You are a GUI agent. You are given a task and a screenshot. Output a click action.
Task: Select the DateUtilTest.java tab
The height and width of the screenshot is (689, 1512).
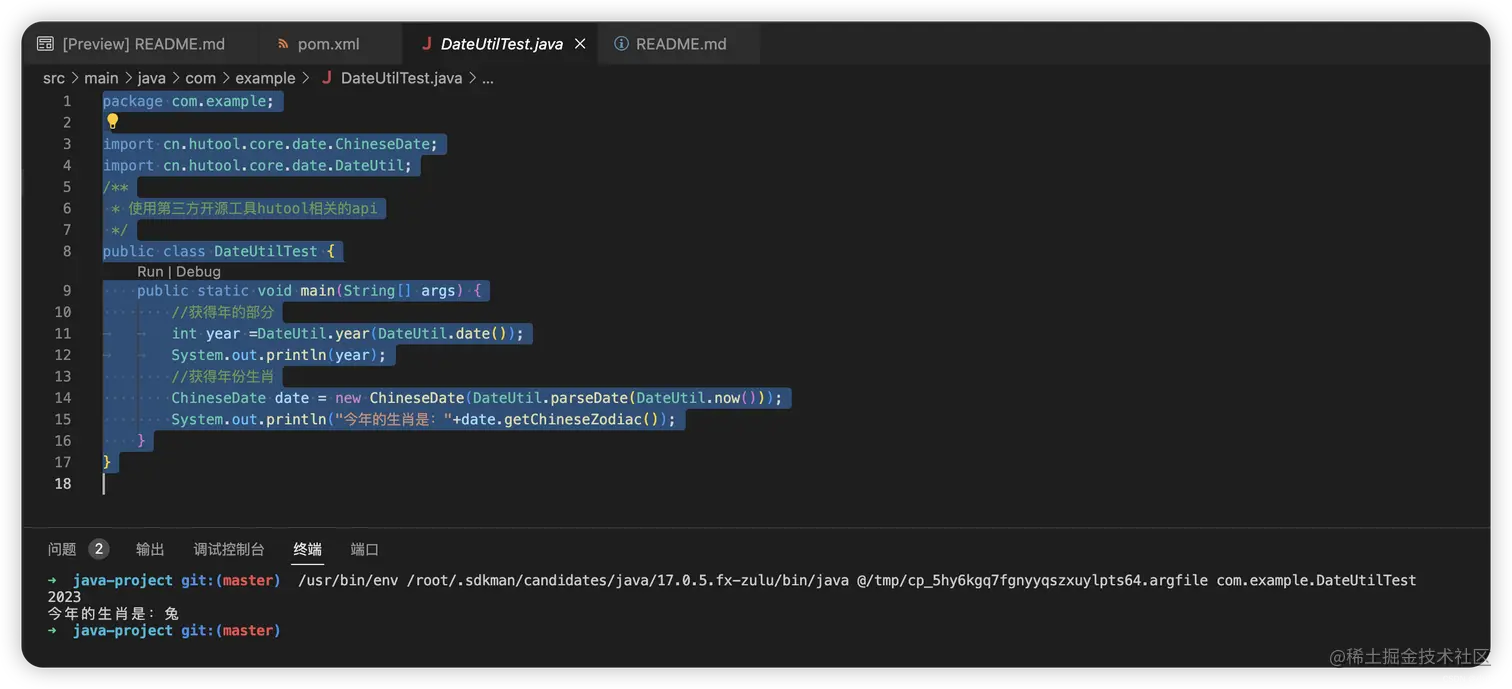(x=501, y=44)
